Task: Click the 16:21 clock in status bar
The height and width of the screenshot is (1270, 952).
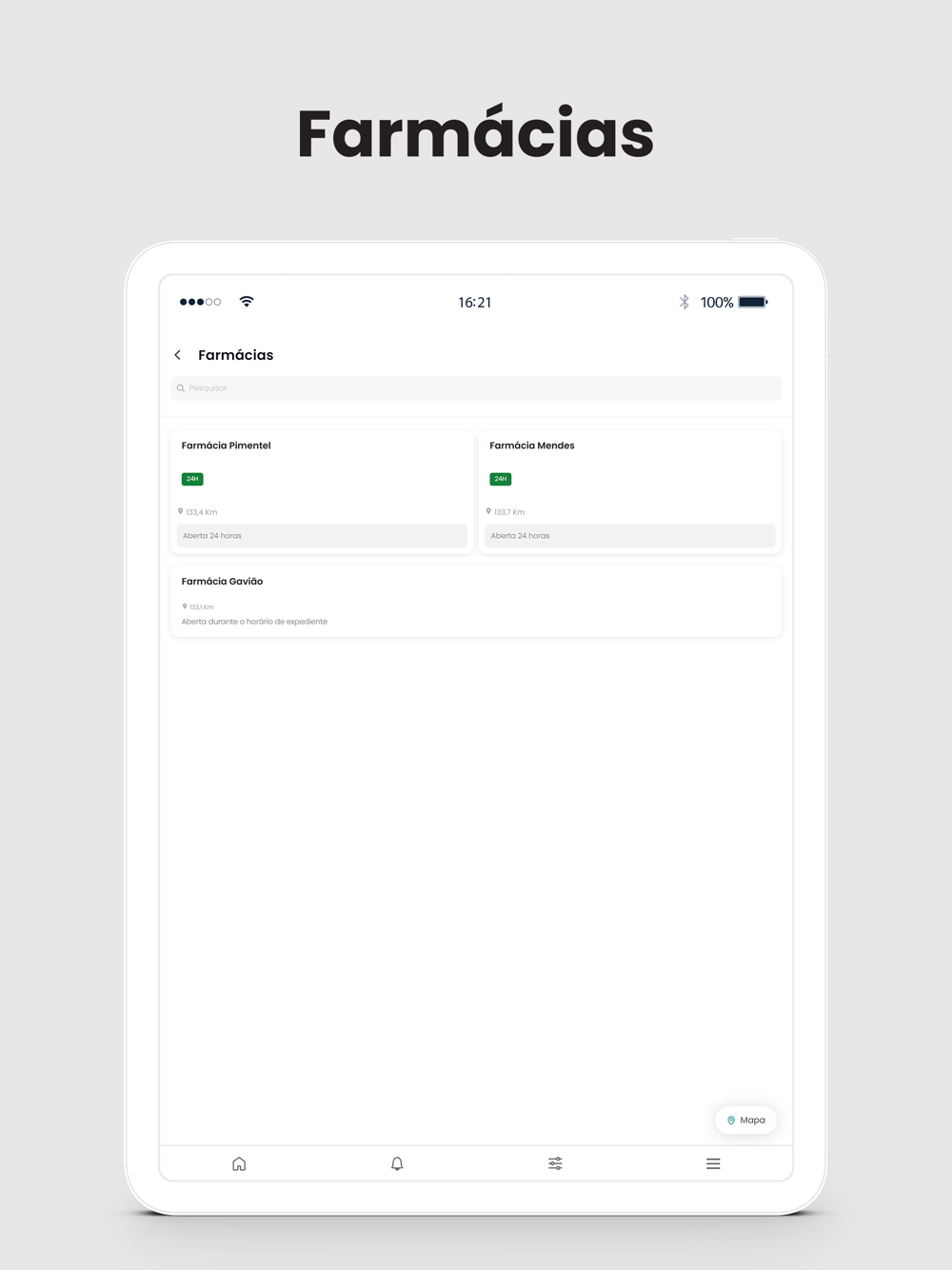Action: (475, 303)
